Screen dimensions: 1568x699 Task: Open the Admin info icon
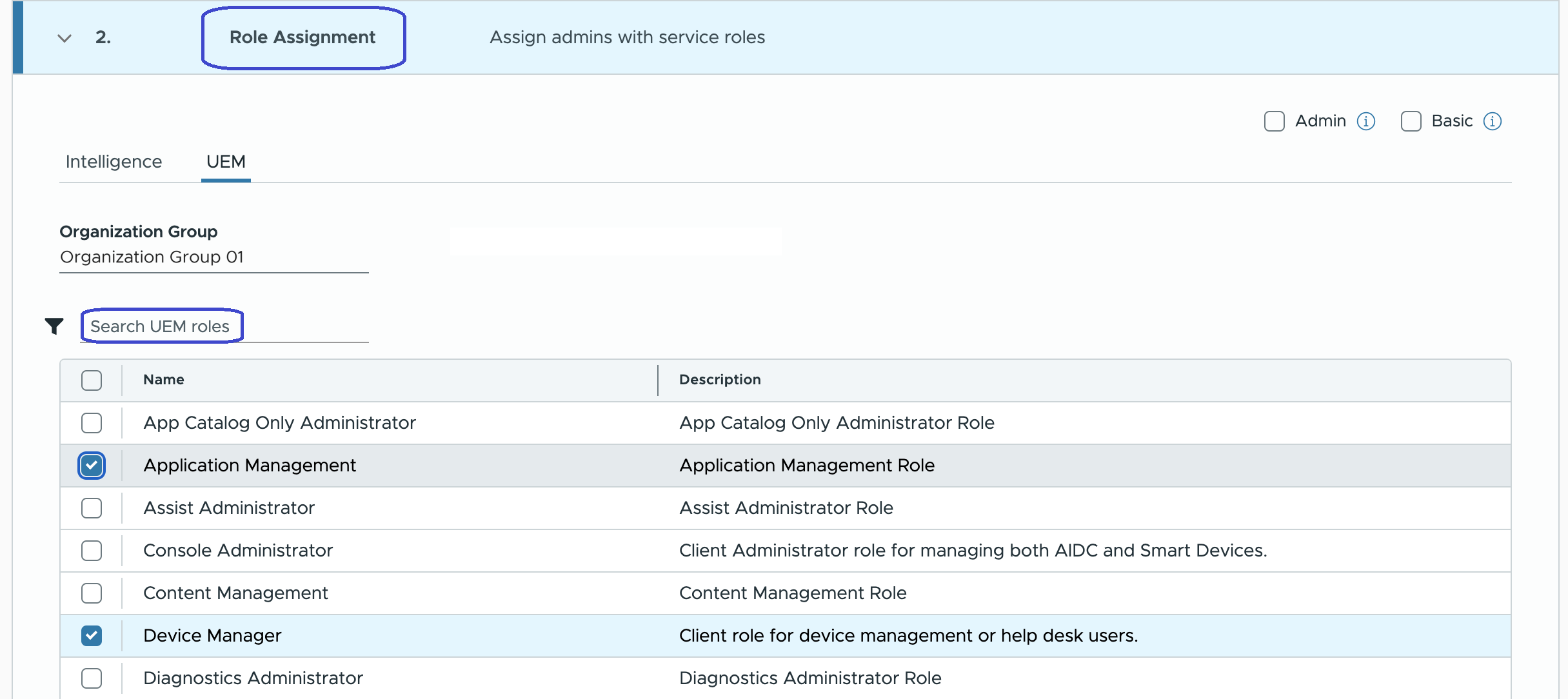coord(1365,121)
